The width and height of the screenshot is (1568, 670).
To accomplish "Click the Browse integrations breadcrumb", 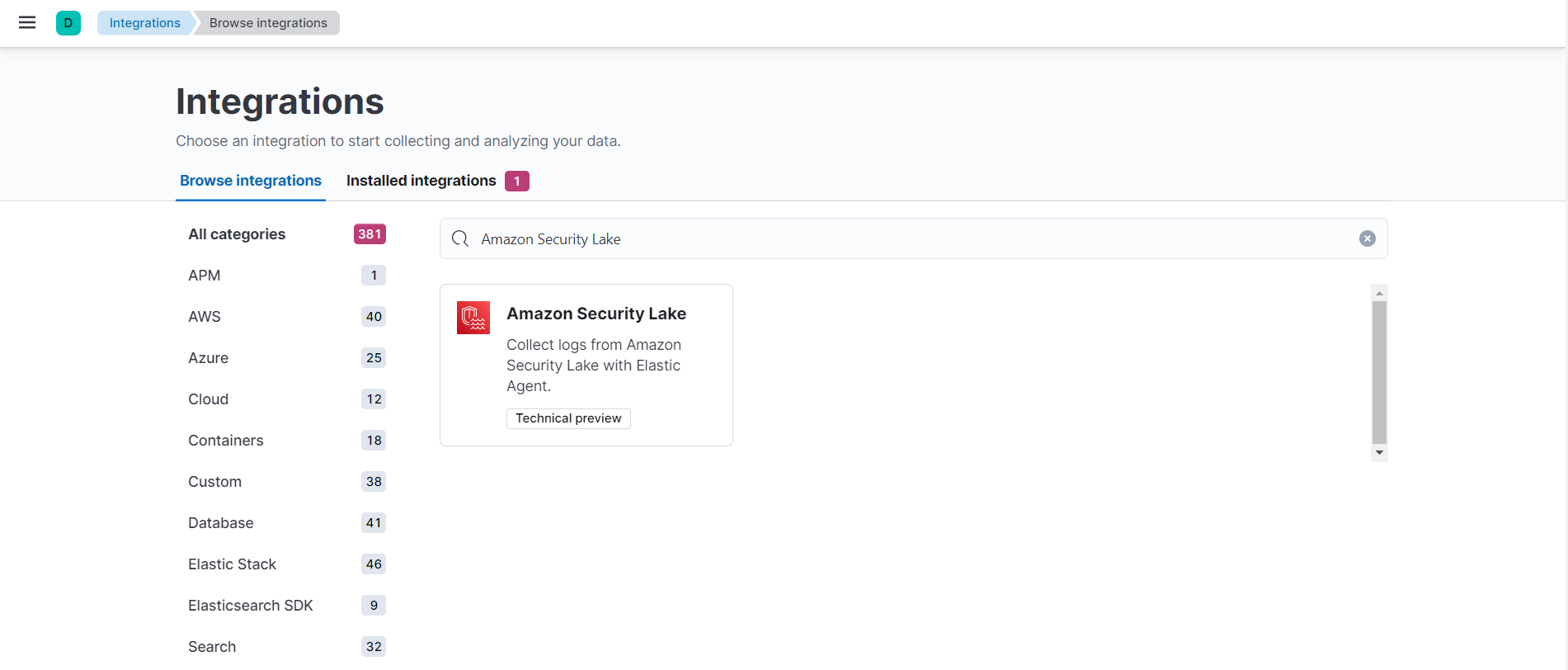I will [268, 23].
